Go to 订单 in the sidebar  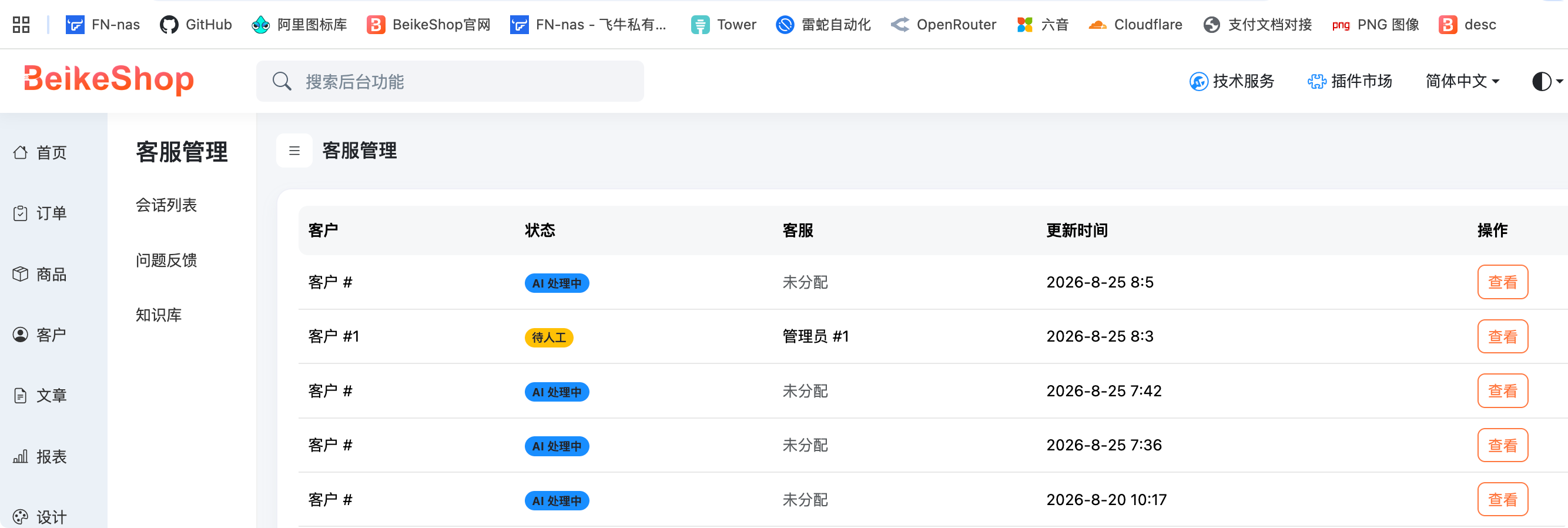coord(40,213)
